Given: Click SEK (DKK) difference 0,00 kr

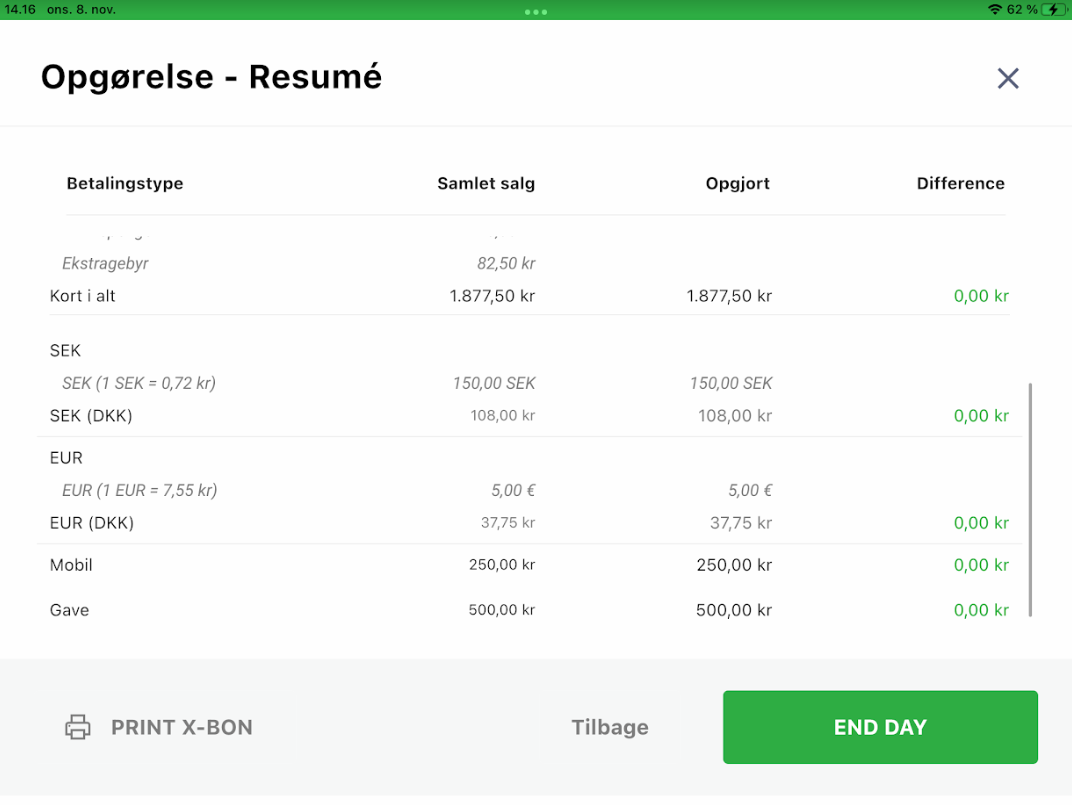Looking at the screenshot, I should point(981,416).
